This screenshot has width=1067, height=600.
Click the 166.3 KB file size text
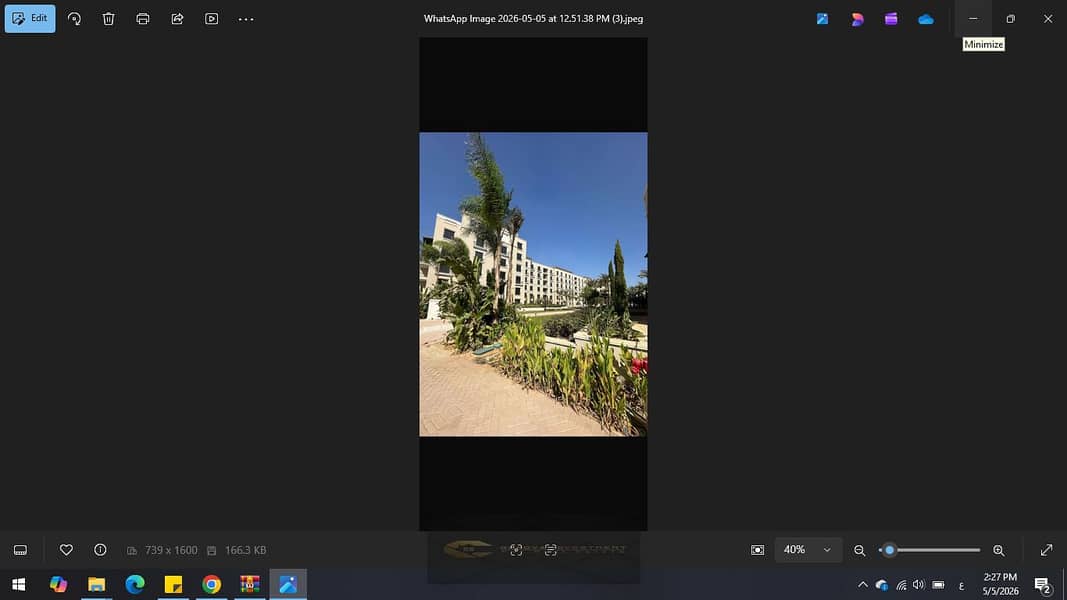coord(246,550)
